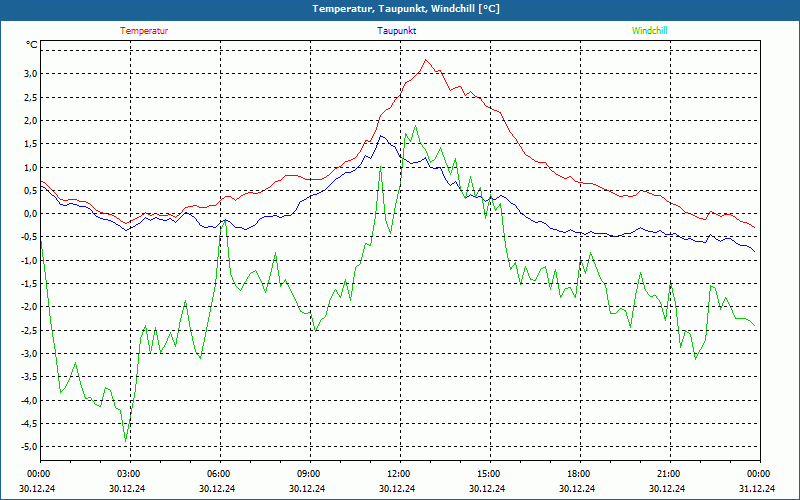This screenshot has width=800, height=500.
Task: Click the -2,0 y-axis value
Action: click(30, 307)
